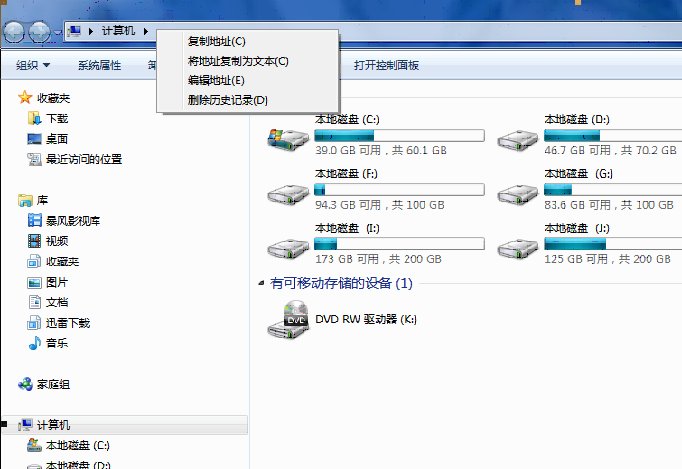Click the 家庭组 homegroup icon
Image resolution: width=682 pixels, height=469 pixels.
click(x=25, y=384)
